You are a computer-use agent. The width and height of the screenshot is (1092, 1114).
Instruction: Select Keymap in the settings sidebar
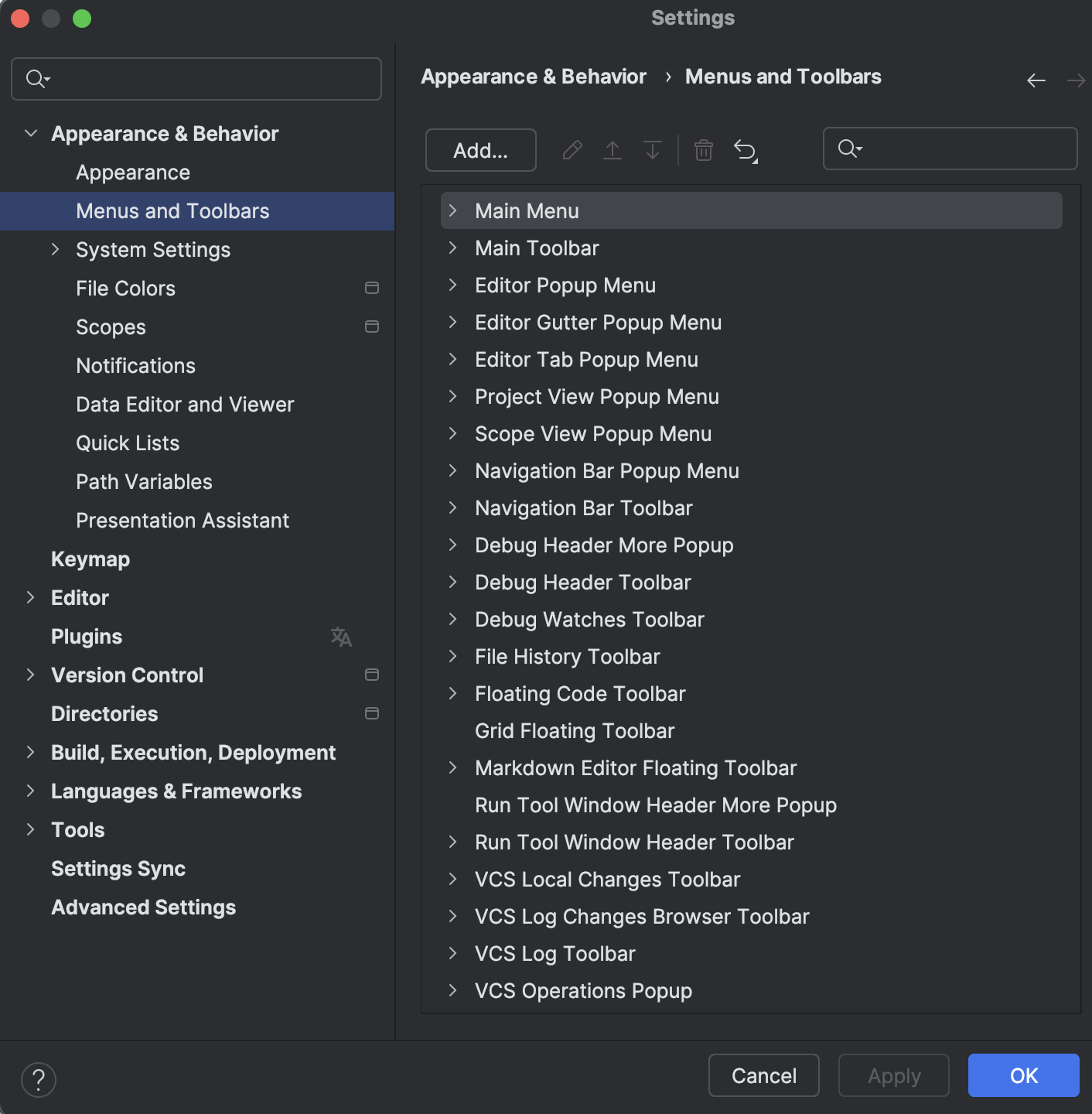(x=90, y=559)
